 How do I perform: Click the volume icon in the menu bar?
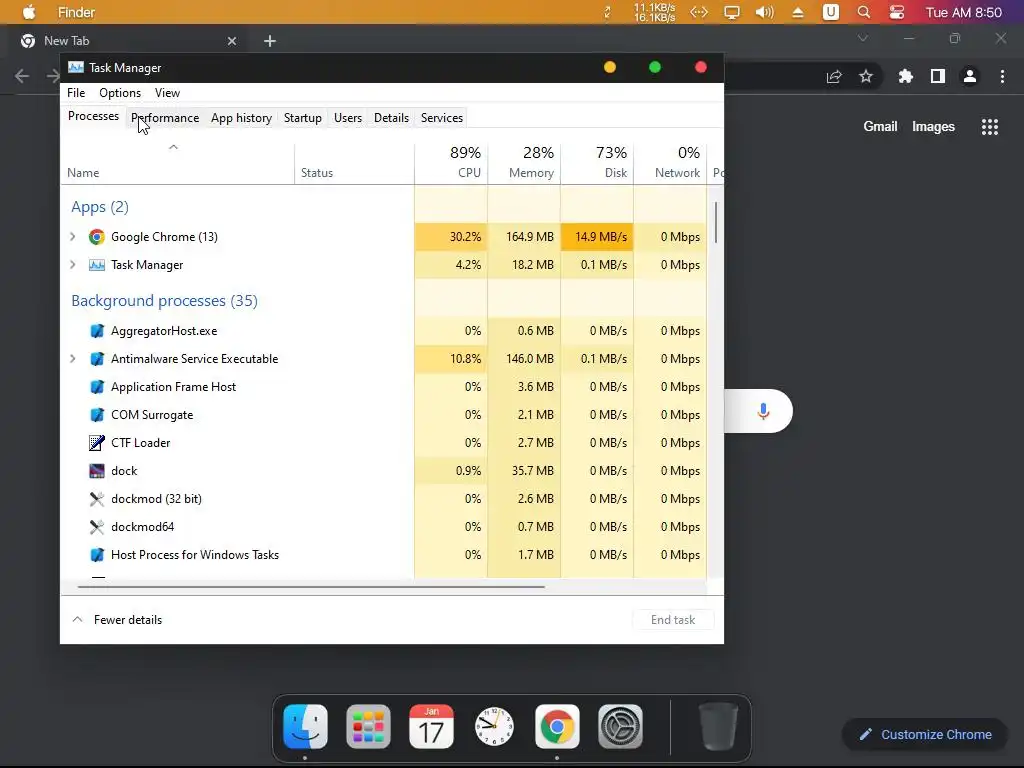pos(764,12)
